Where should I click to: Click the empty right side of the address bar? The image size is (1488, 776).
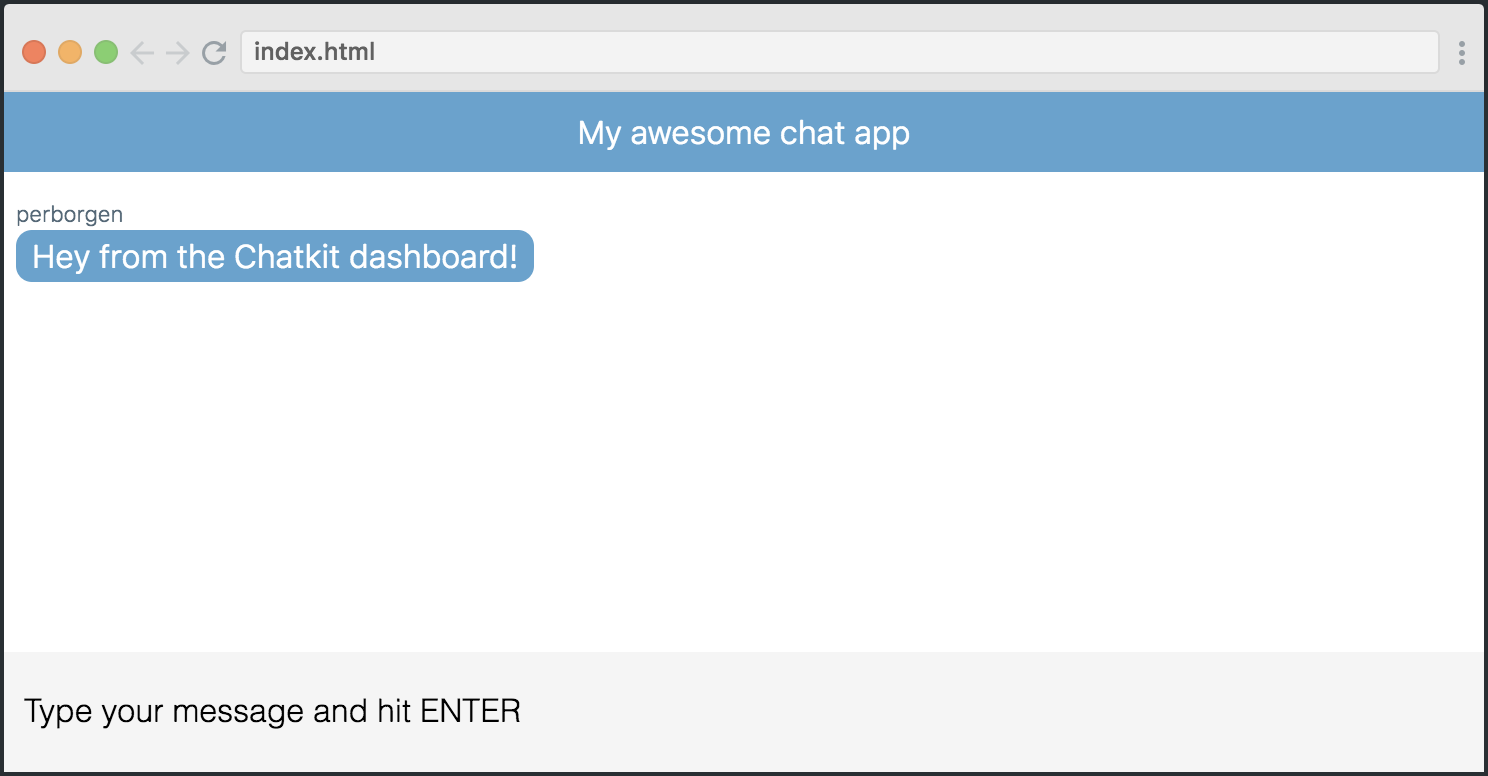[900, 52]
